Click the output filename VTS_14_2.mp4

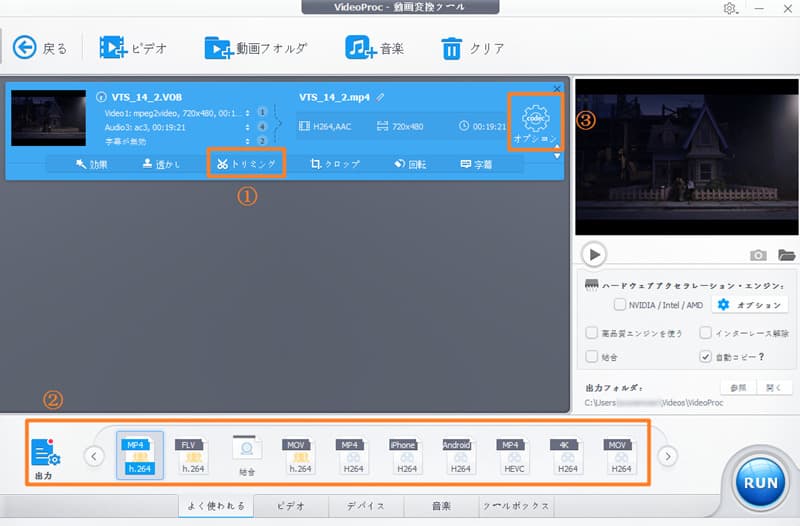point(334,97)
